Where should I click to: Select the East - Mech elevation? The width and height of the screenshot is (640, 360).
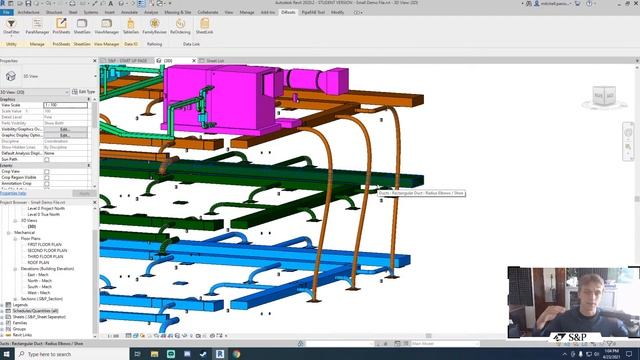pos(38,275)
